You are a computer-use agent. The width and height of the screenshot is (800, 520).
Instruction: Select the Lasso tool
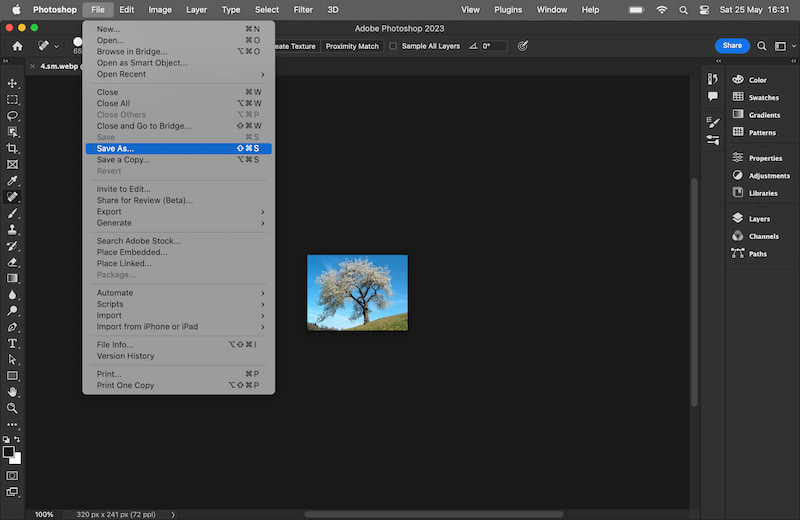tap(12, 116)
